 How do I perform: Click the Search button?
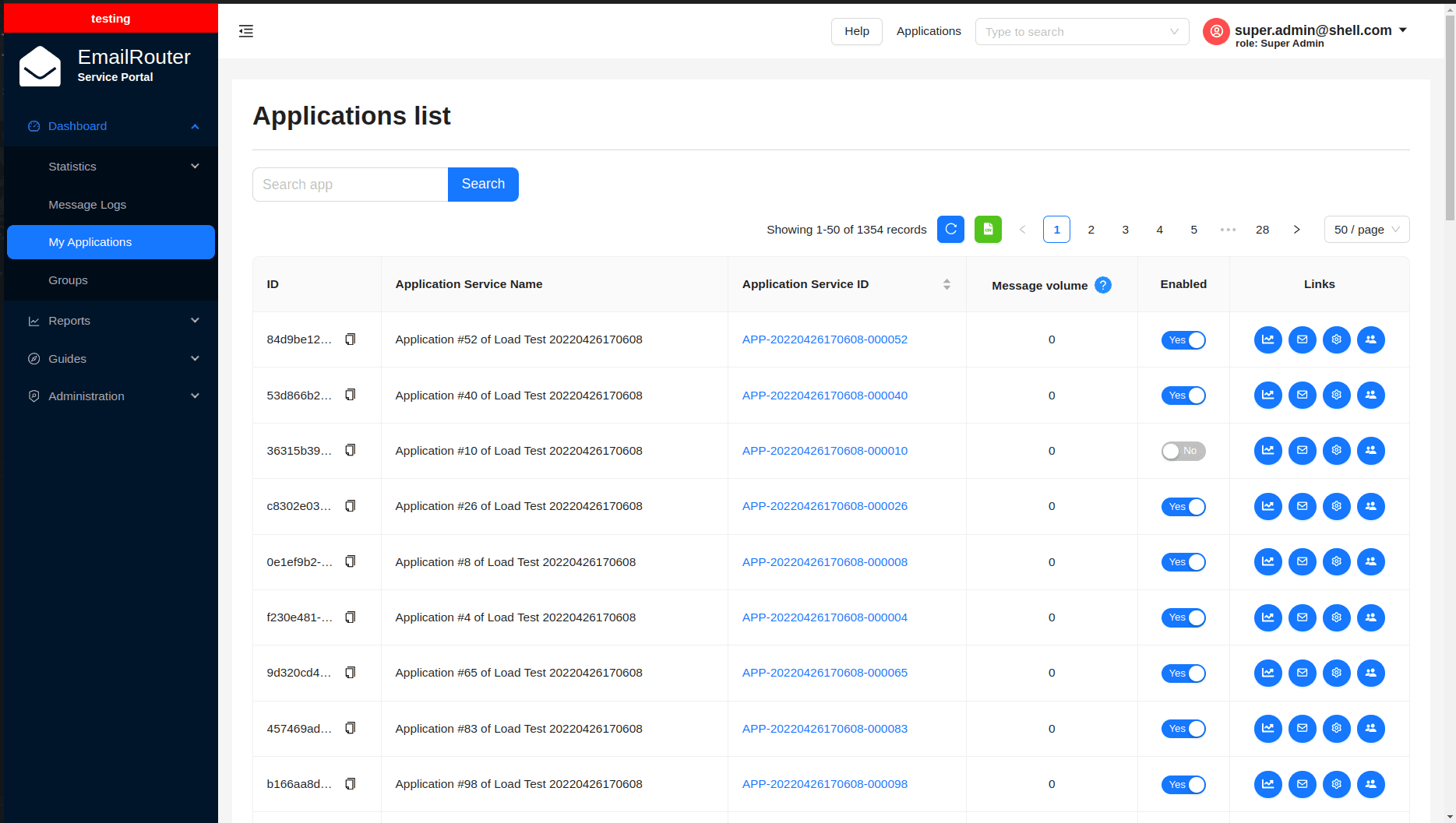coord(483,184)
